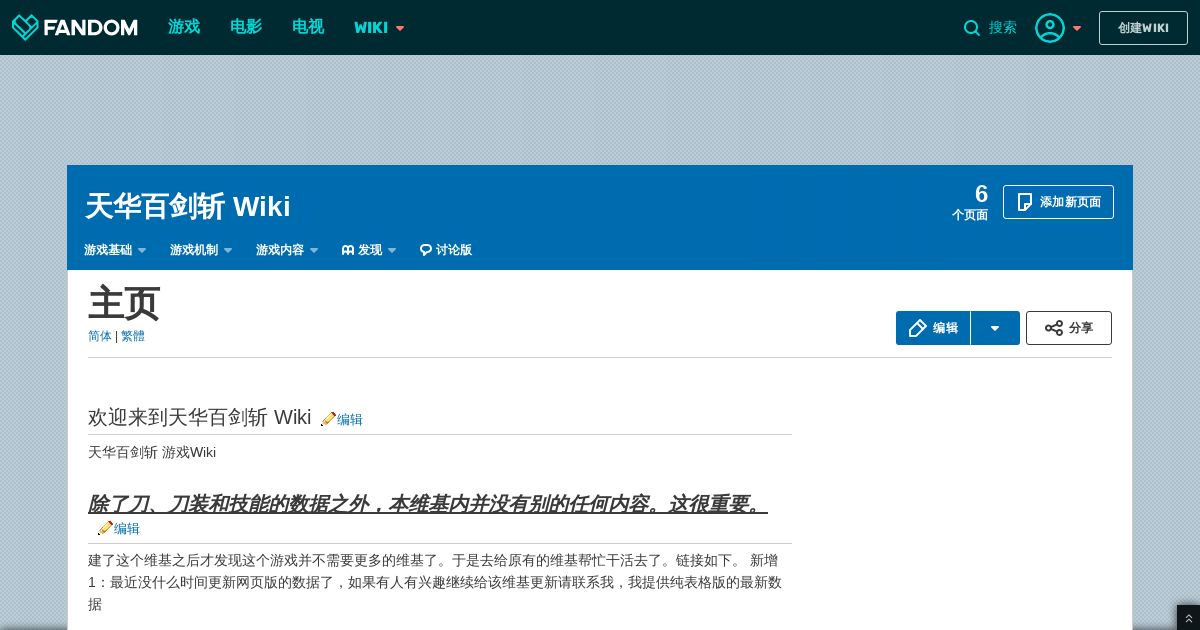Open the user account avatar icon
The image size is (1200, 630).
[1050, 28]
